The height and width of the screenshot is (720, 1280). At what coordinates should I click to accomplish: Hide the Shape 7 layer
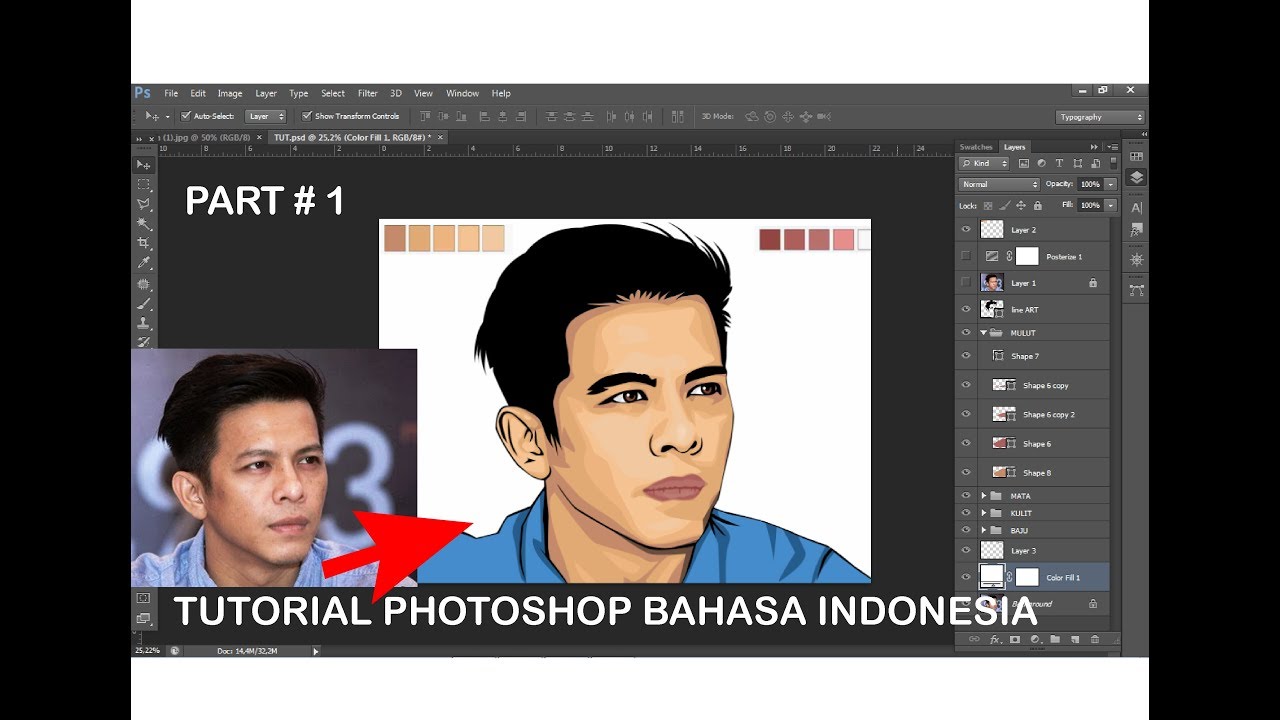coord(966,356)
